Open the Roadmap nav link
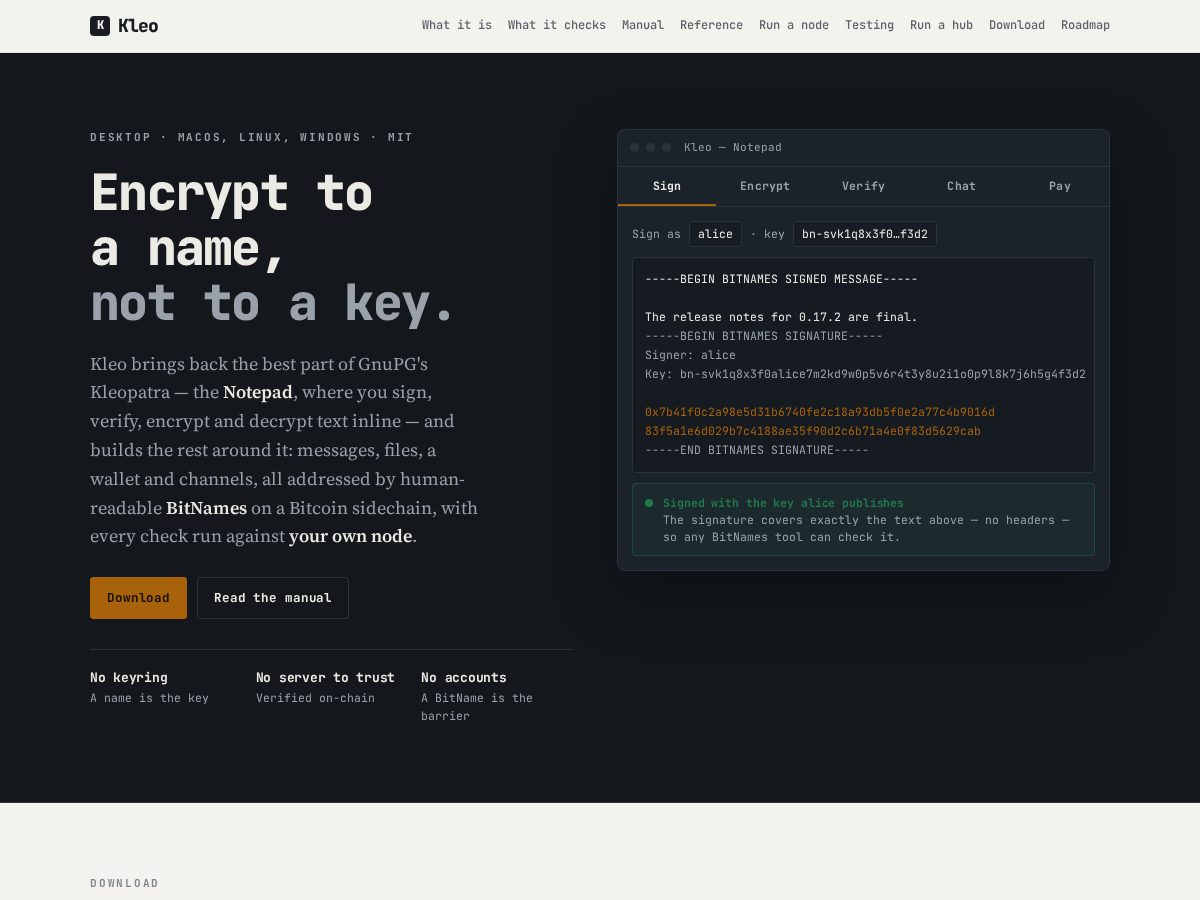 [1085, 25]
